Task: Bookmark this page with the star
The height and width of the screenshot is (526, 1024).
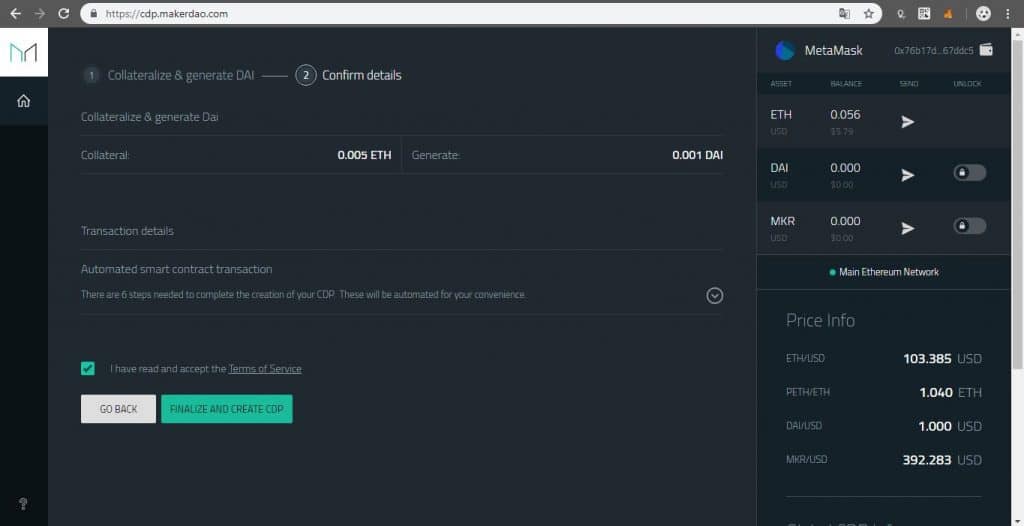Action: coord(869,14)
